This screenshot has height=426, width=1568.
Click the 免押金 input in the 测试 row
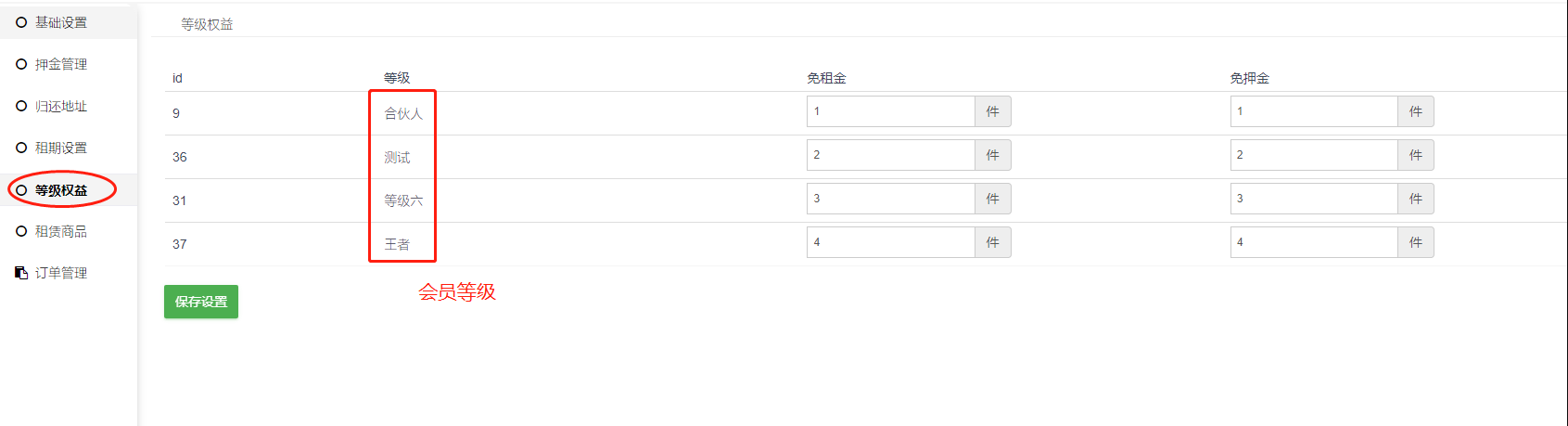[x=1313, y=155]
